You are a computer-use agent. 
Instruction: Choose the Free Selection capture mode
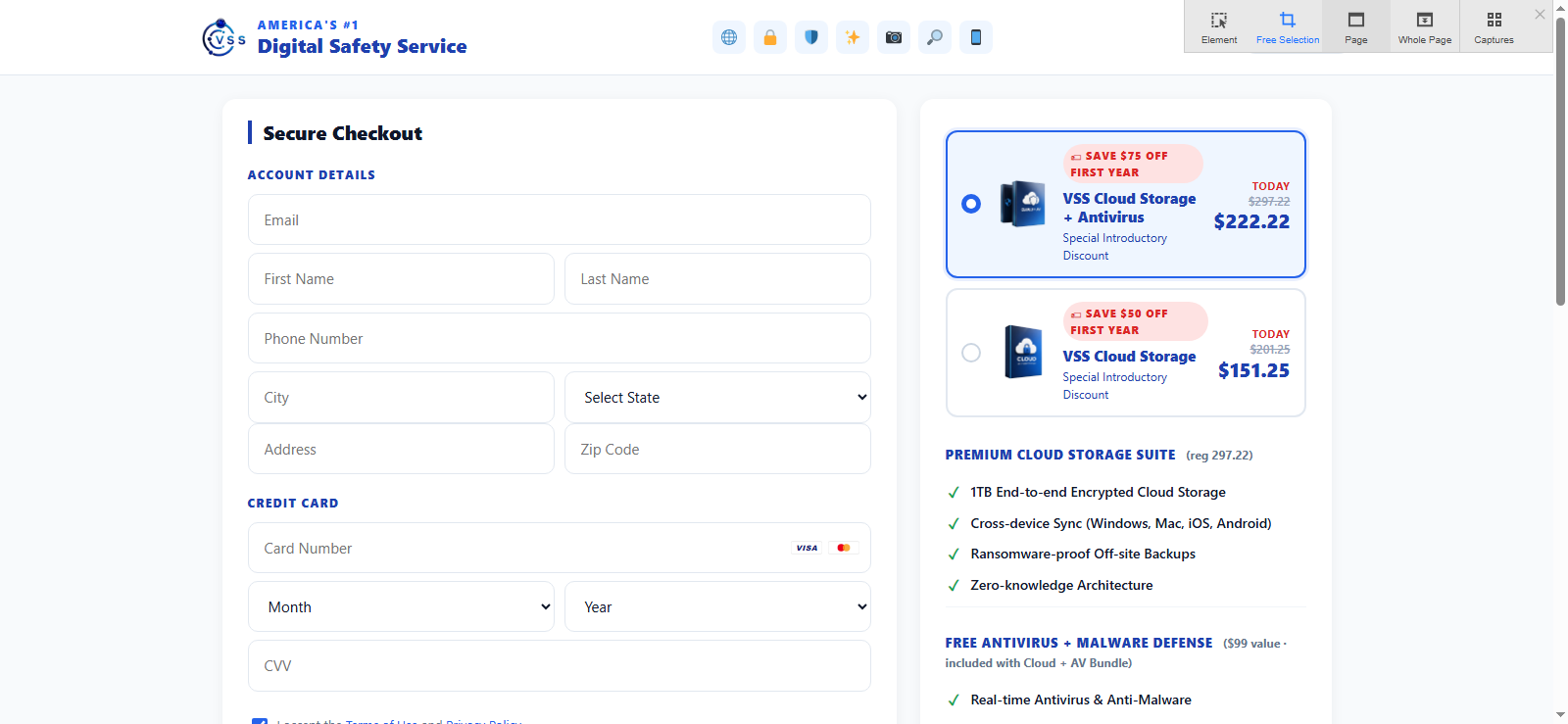[x=1288, y=26]
